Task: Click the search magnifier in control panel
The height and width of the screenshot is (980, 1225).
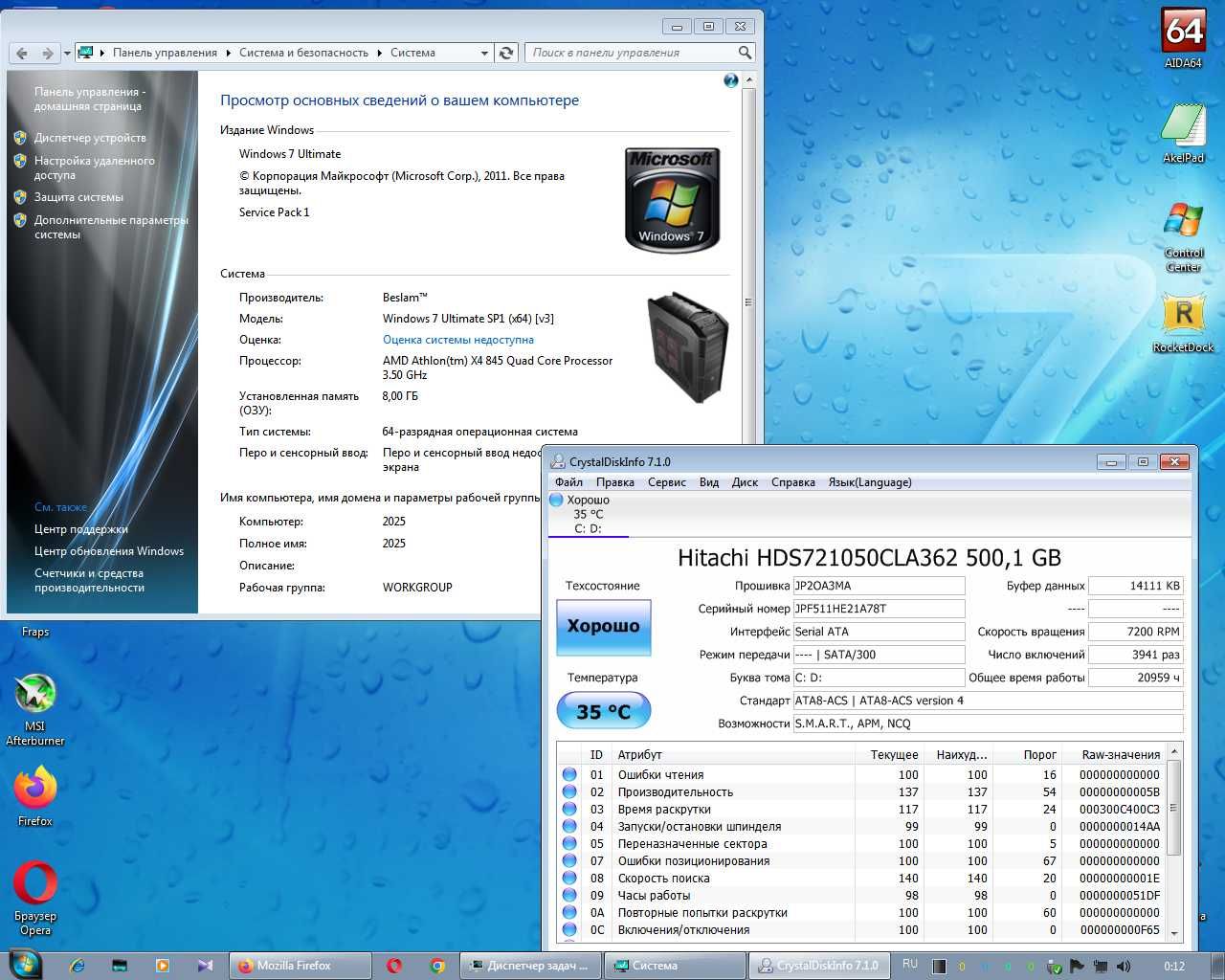Action: (x=745, y=53)
